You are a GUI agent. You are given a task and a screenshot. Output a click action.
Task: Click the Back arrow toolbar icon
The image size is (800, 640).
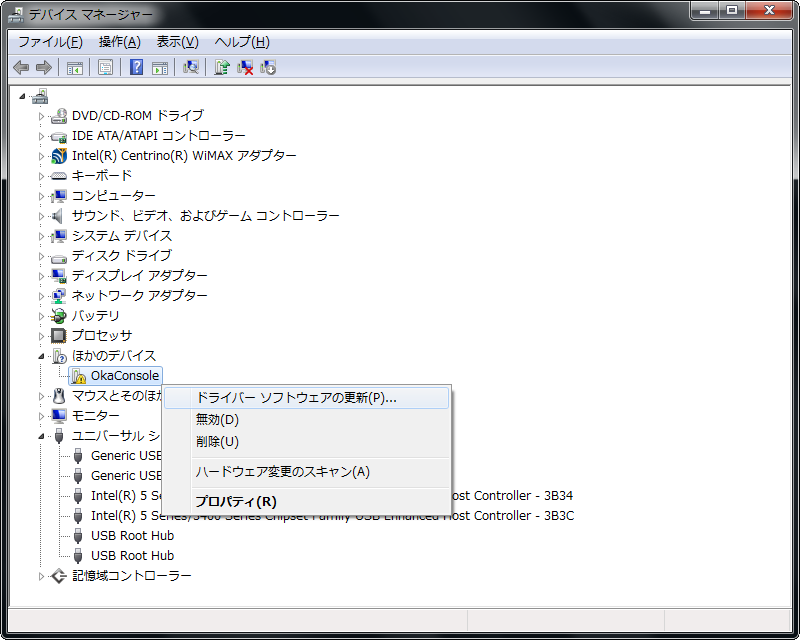pos(21,67)
